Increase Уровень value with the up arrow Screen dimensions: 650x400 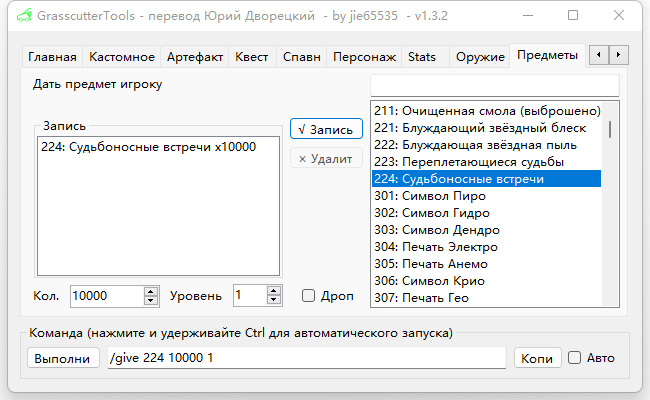pyautogui.click(x=273, y=291)
